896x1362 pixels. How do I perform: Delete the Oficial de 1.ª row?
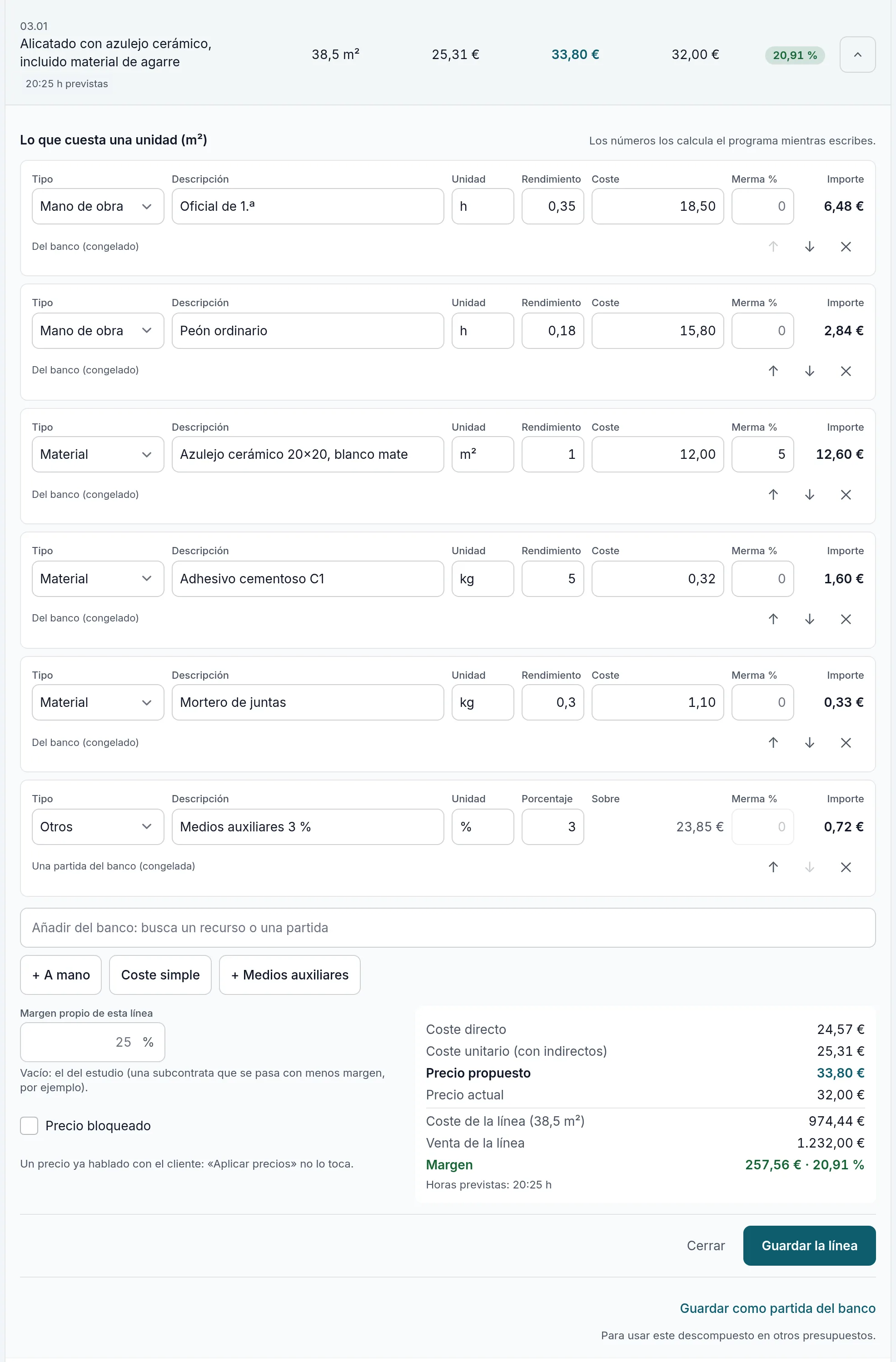[x=846, y=247]
